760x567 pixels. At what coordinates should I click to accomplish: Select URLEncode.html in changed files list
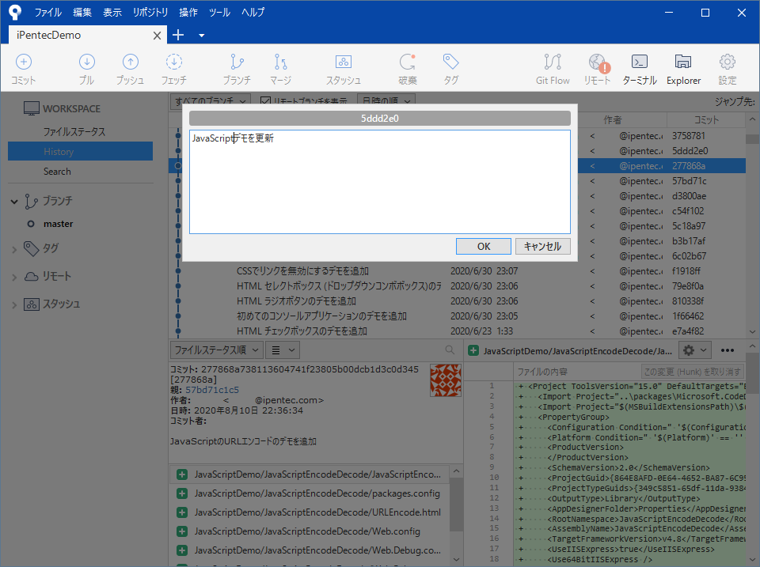(310, 512)
